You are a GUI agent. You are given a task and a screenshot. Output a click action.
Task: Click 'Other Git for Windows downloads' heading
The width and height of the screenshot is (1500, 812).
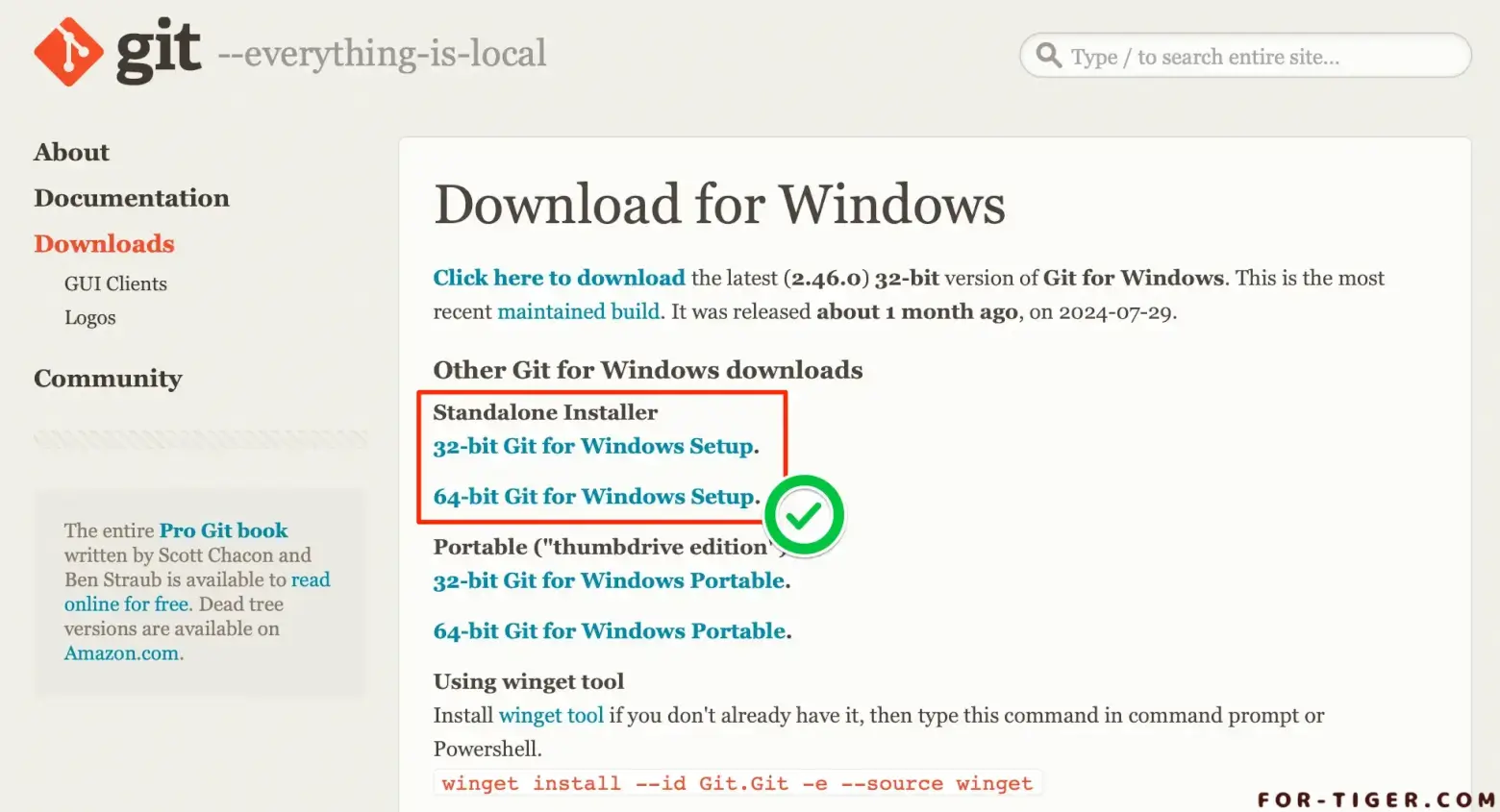(x=648, y=370)
